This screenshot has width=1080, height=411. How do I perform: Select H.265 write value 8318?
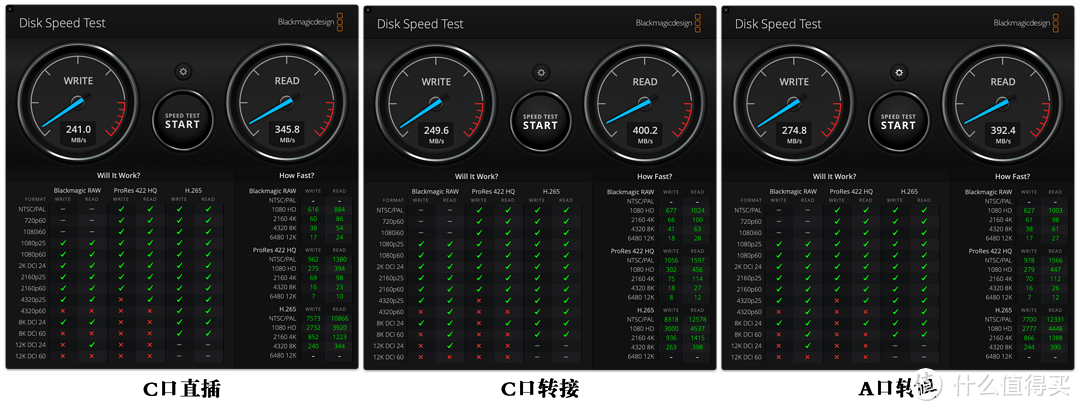(671, 319)
